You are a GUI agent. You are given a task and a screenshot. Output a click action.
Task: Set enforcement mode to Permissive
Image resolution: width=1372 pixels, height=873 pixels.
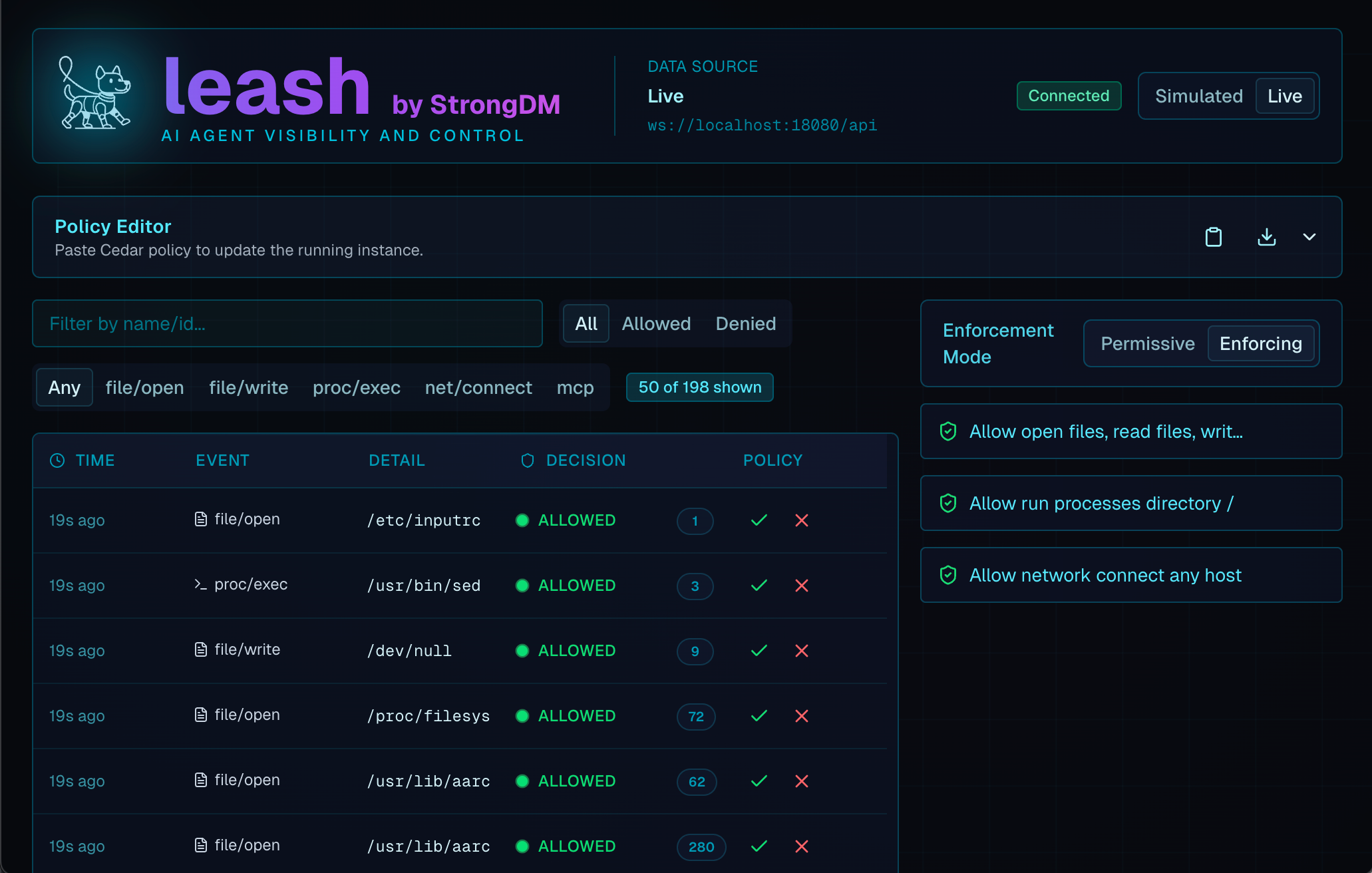point(1148,343)
